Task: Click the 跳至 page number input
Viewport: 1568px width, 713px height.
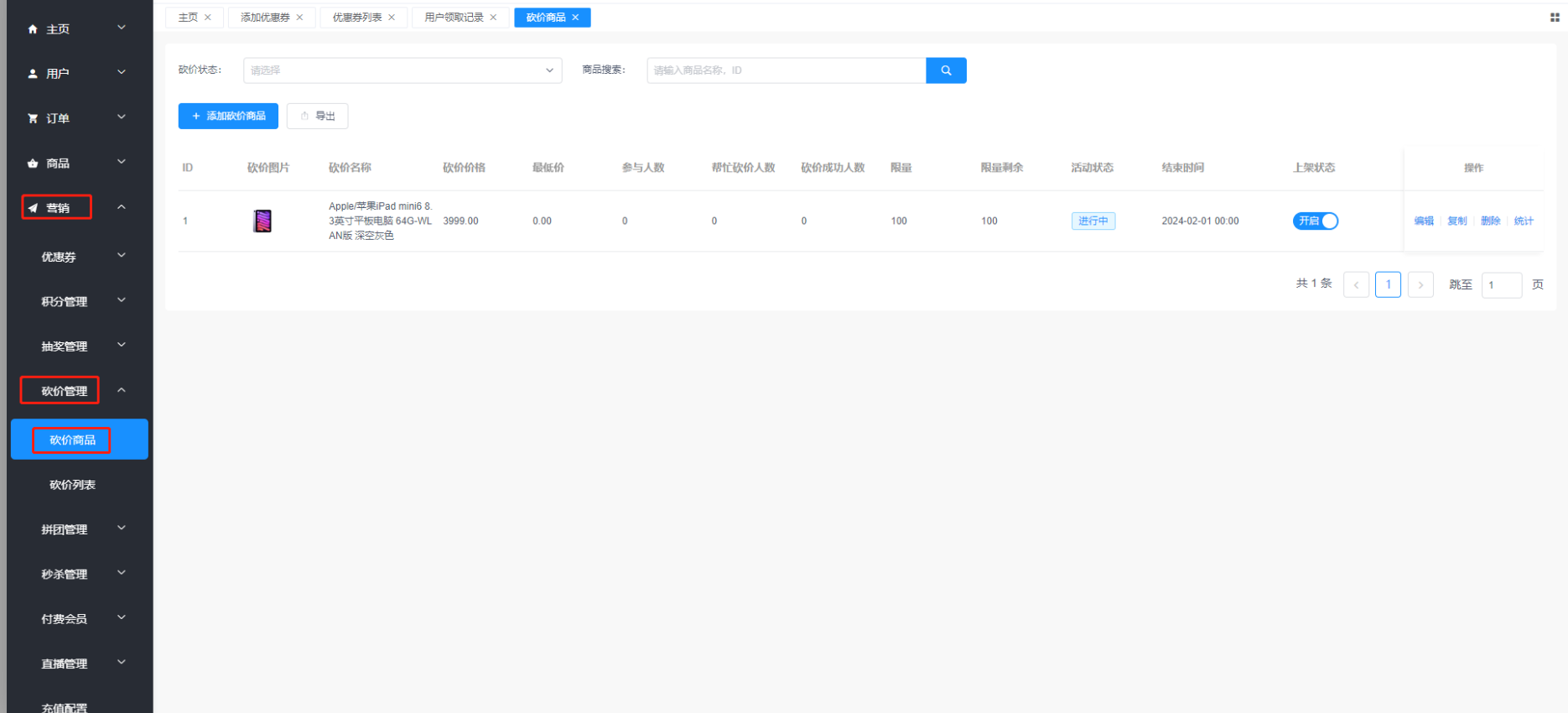Action: [1501, 285]
